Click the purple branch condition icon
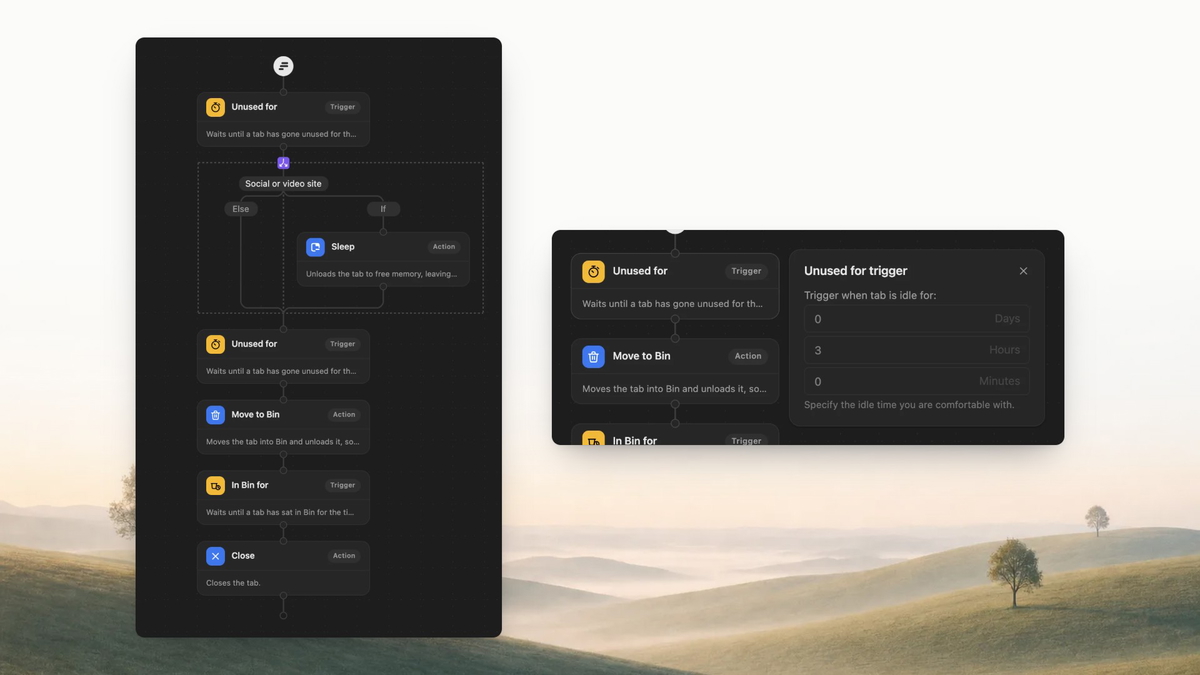The height and width of the screenshot is (675, 1200). coord(283,163)
